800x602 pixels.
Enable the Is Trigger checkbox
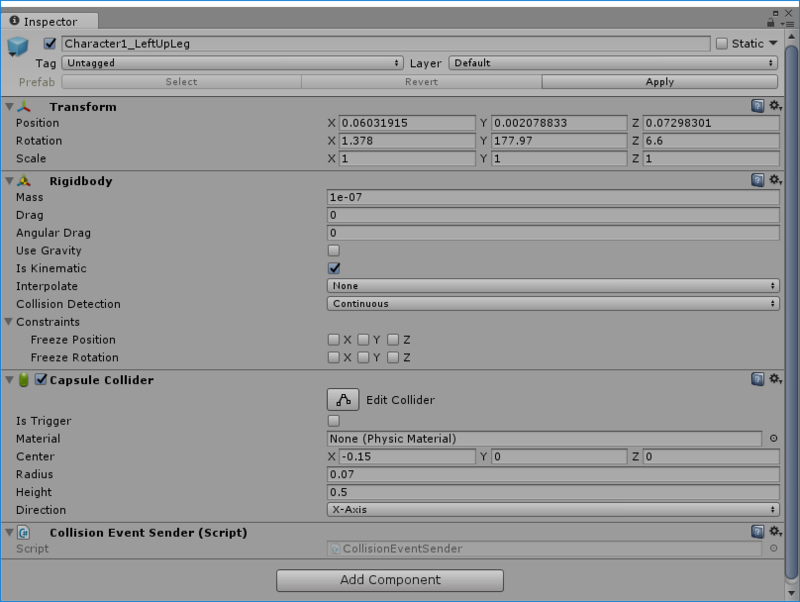tap(334, 421)
